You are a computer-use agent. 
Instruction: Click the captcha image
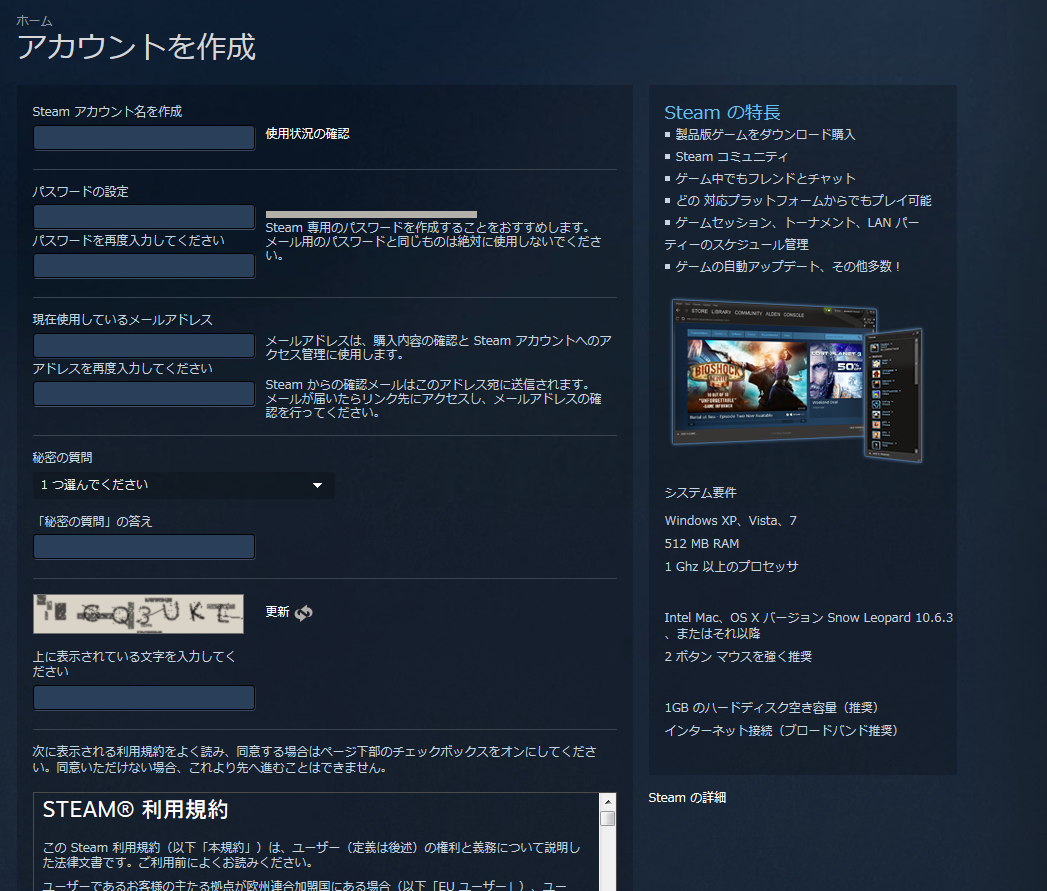point(138,614)
